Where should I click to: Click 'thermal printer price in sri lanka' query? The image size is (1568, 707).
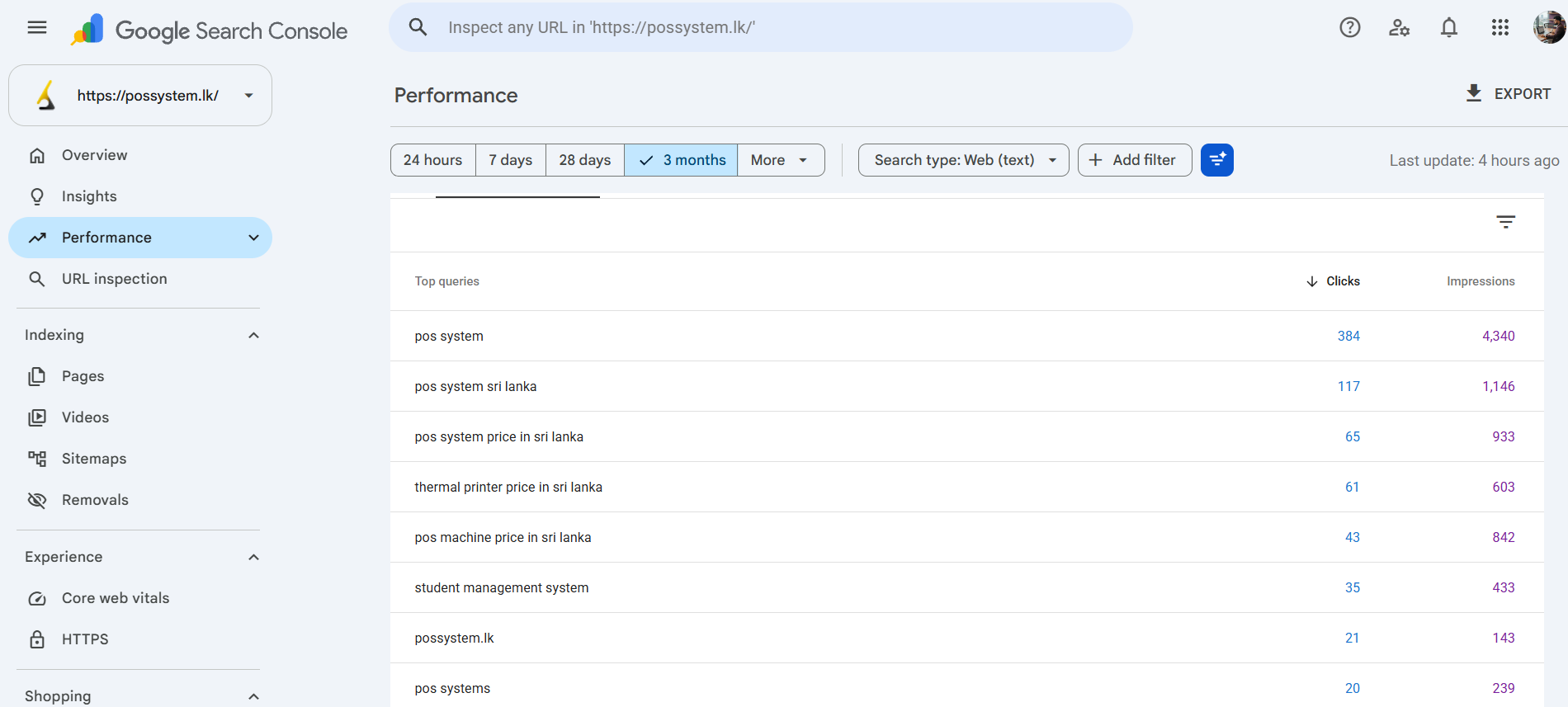508,487
